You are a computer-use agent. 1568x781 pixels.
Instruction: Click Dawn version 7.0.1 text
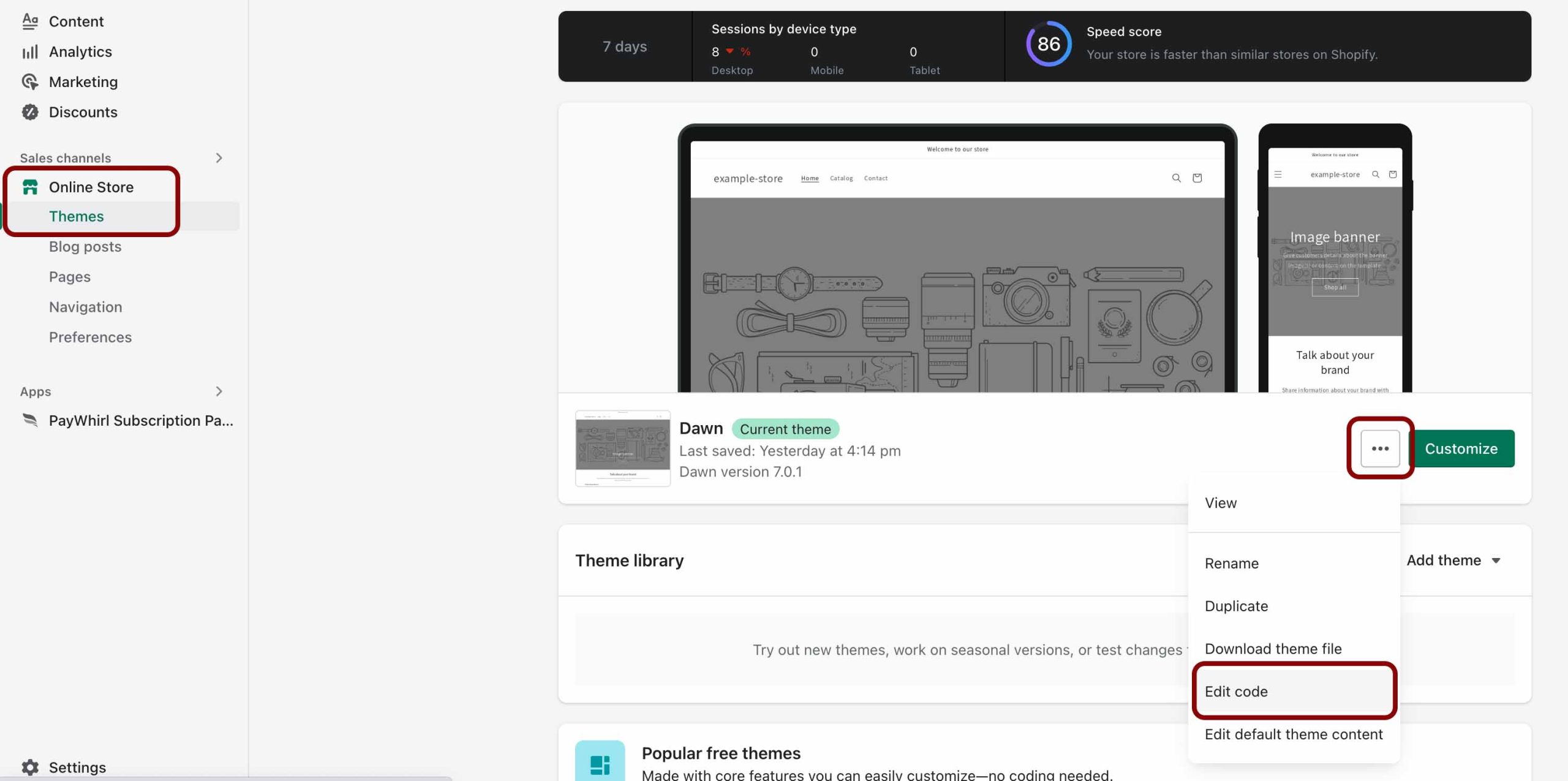[741, 472]
